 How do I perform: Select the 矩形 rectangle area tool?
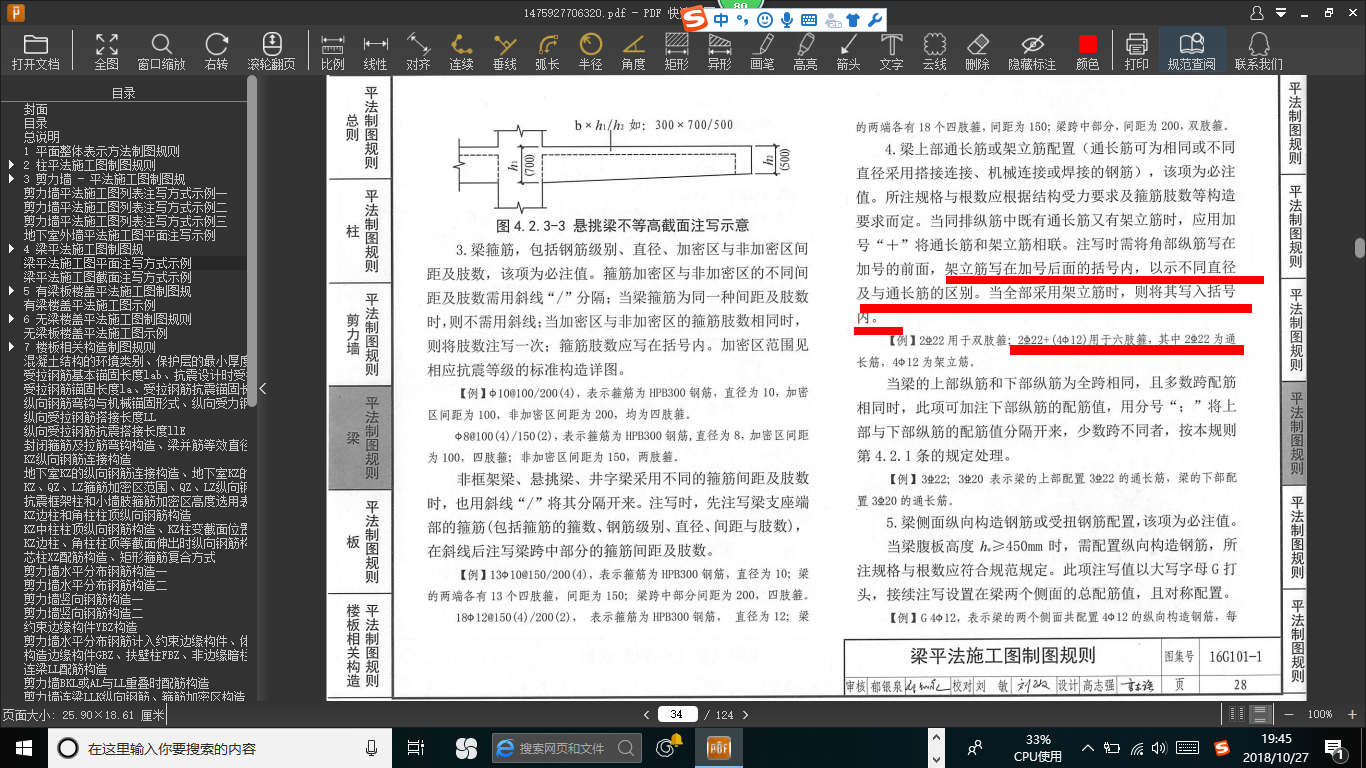pyautogui.click(x=676, y=52)
